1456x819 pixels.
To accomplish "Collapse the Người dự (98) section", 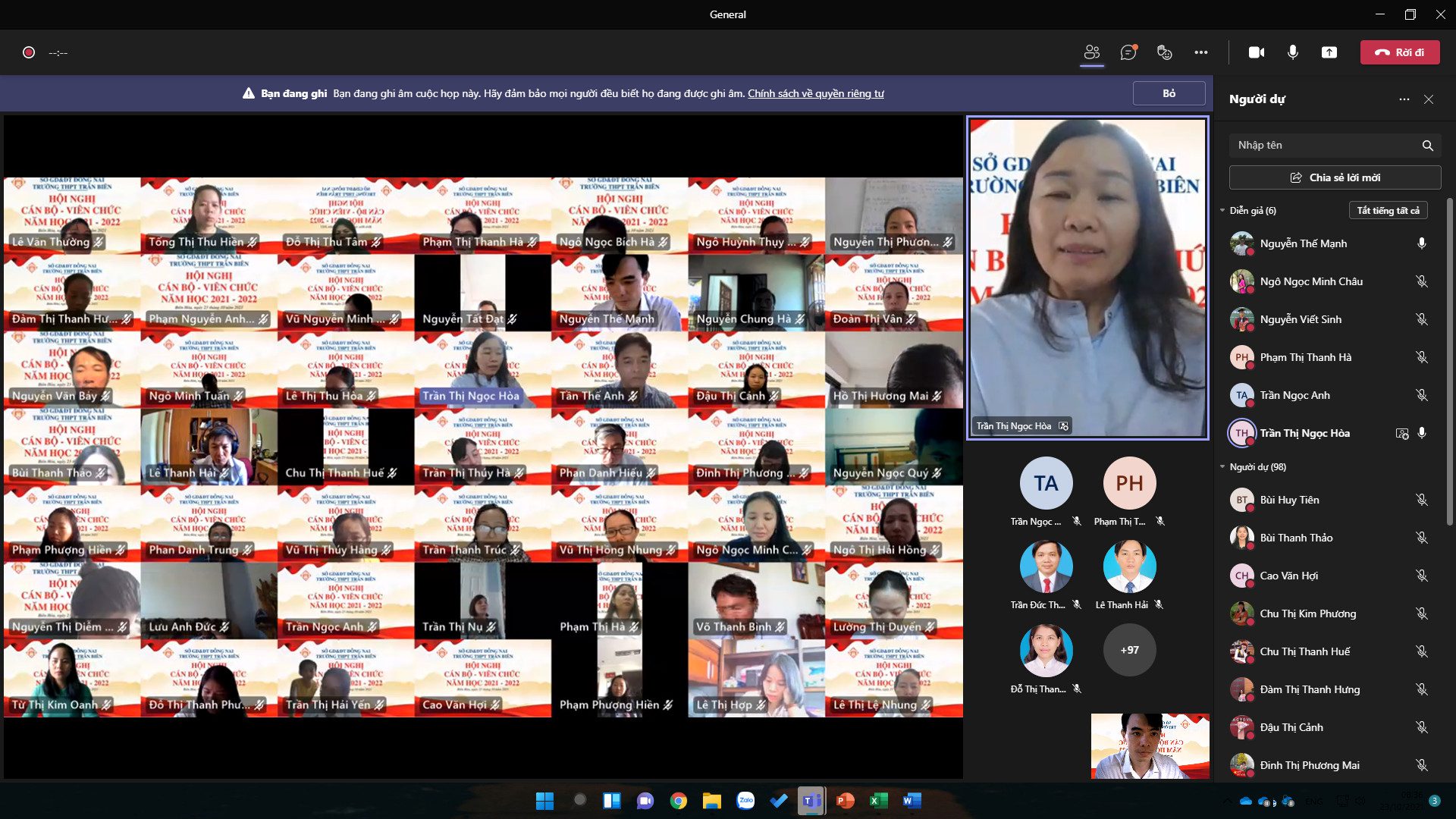I will click(x=1222, y=467).
